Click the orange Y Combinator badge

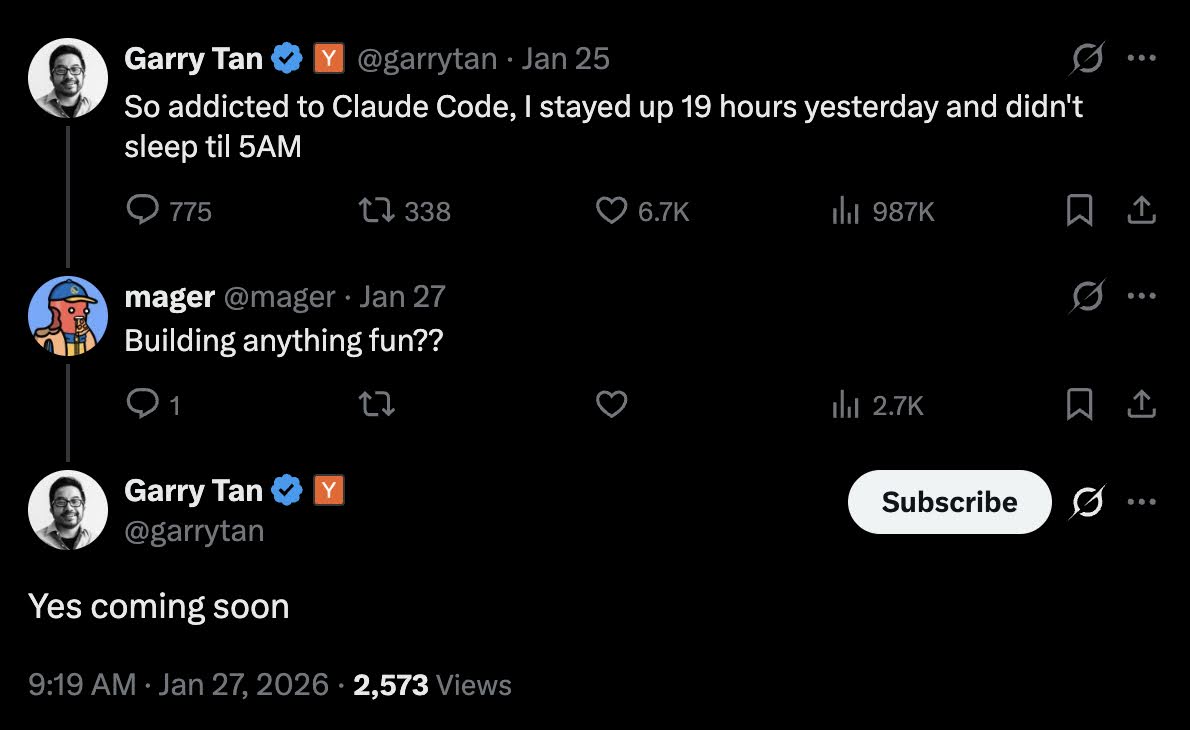(x=330, y=58)
